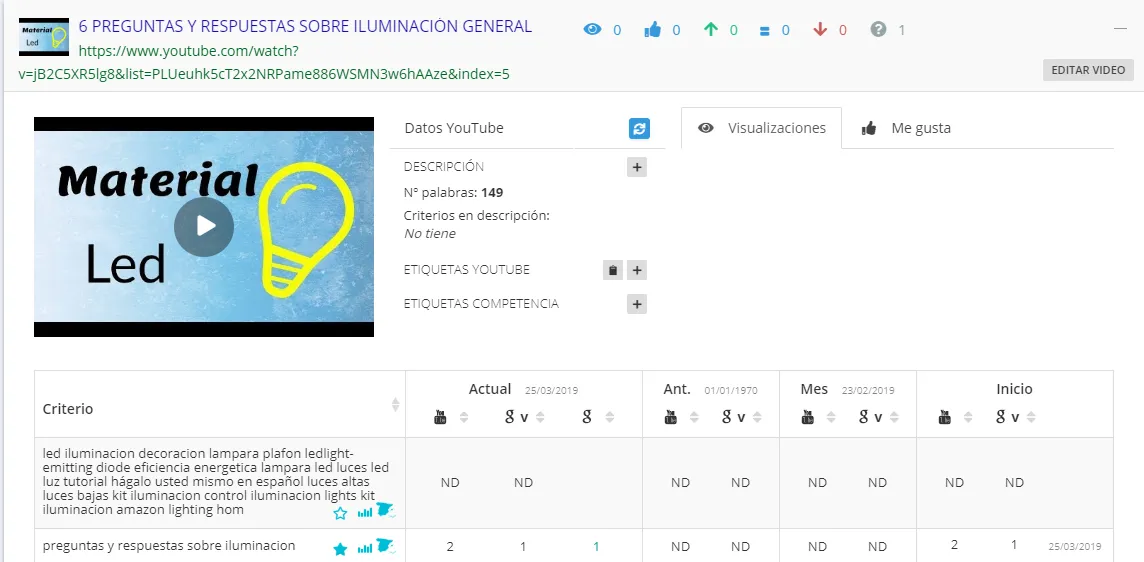Sort the table by the Criterio column

pos(395,404)
